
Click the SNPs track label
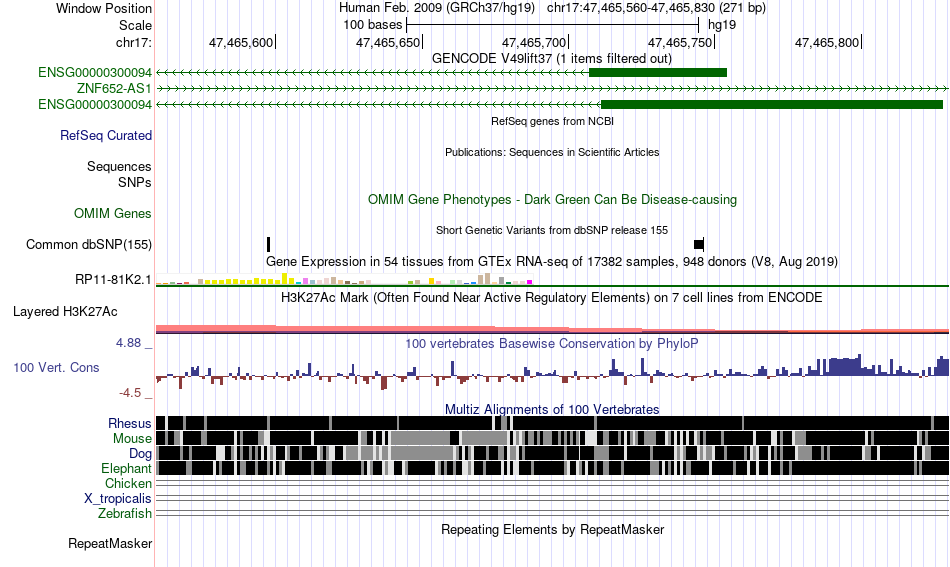(135, 182)
